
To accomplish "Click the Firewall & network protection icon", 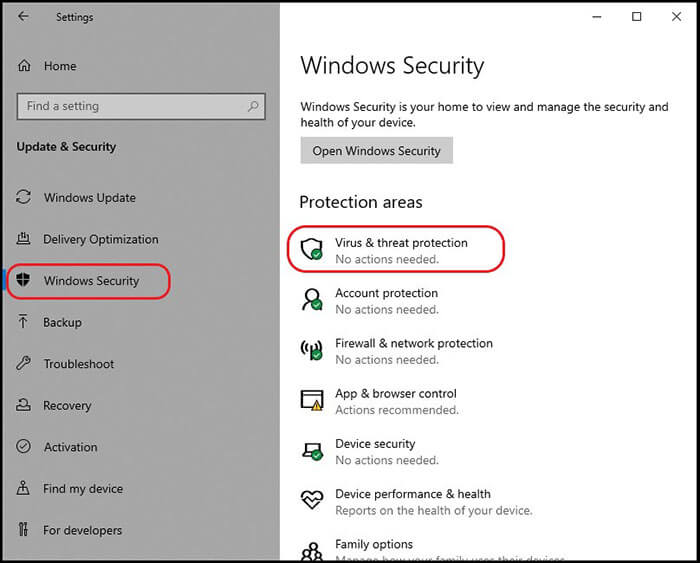I will point(313,350).
